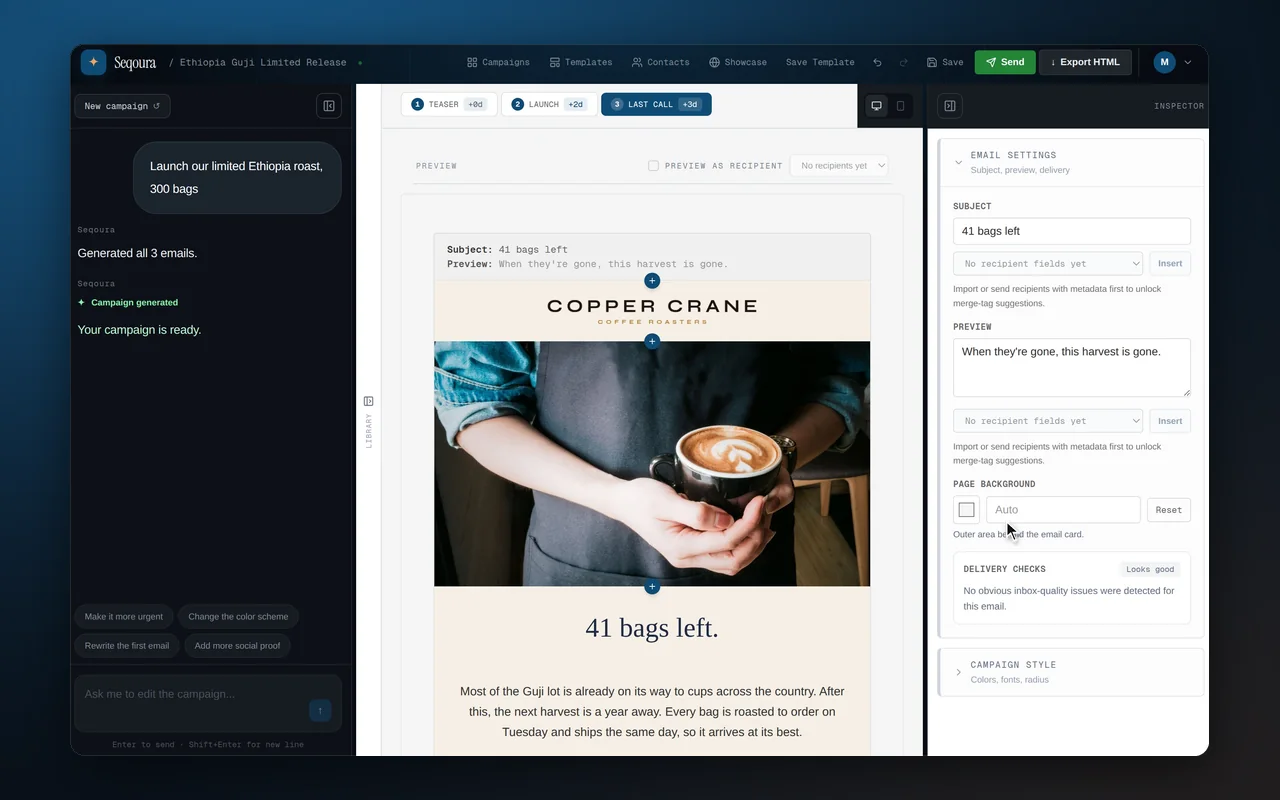Collapse the Inspector panel
This screenshot has height=800, width=1280.
(x=950, y=106)
